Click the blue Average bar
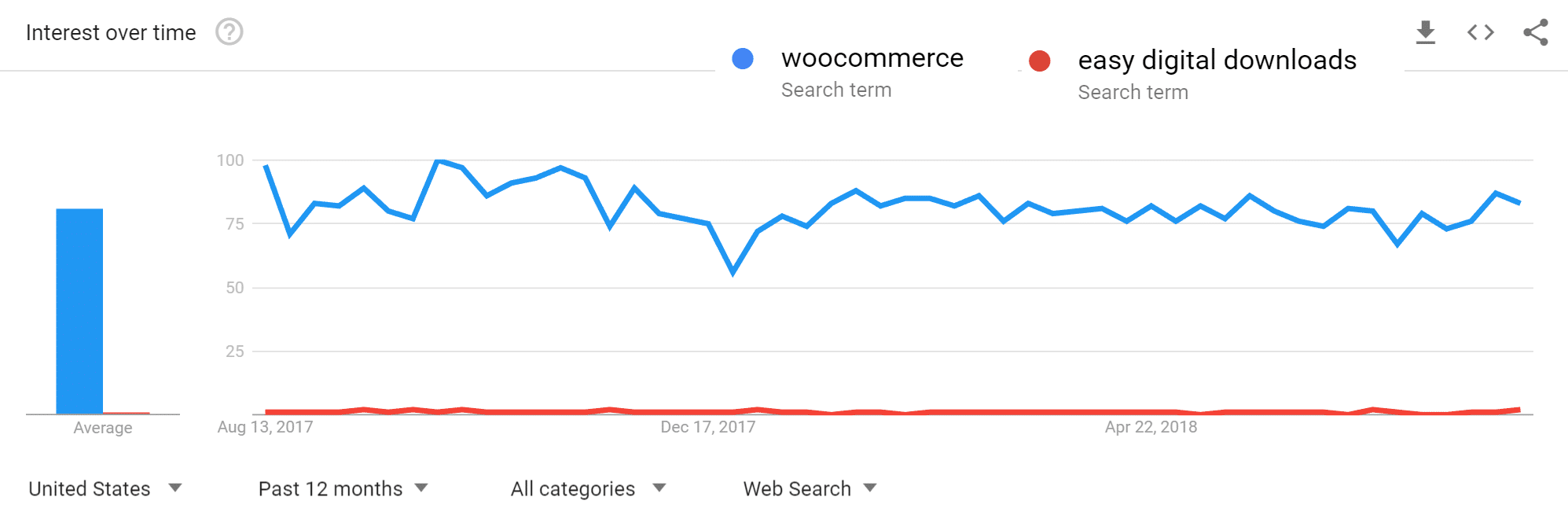This screenshot has height=530, width=1568. click(79, 311)
